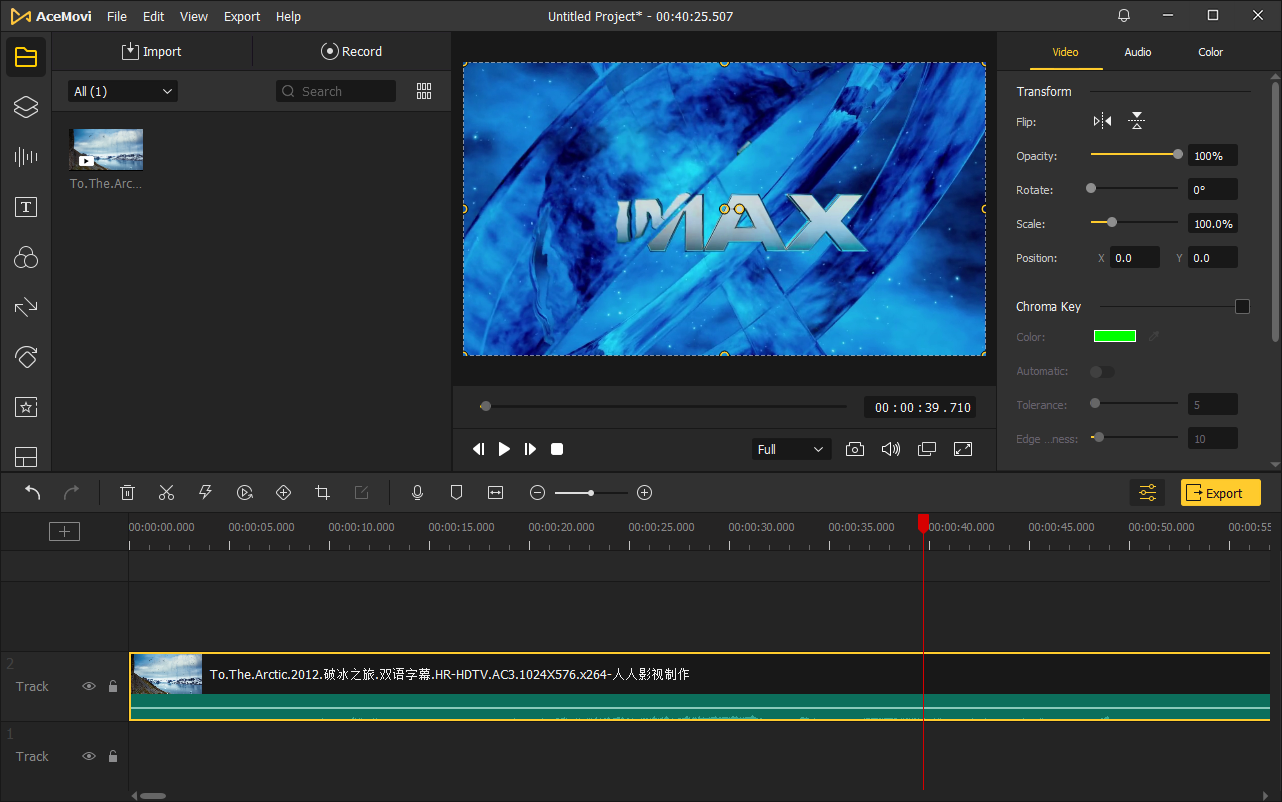Add a new track with plus button
1282x802 pixels.
64,531
